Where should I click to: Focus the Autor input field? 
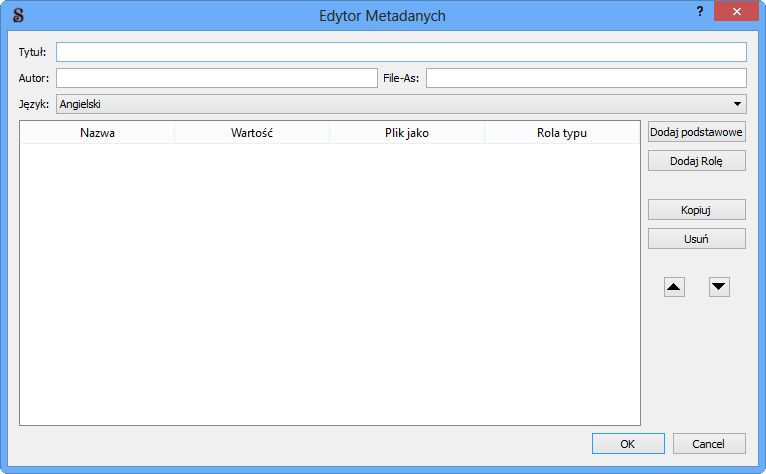coord(217,78)
